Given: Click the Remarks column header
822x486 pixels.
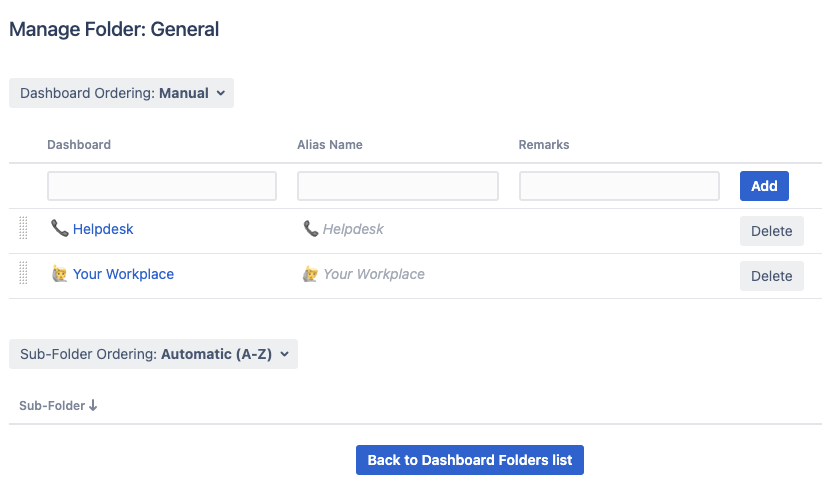Looking at the screenshot, I should coord(543,145).
